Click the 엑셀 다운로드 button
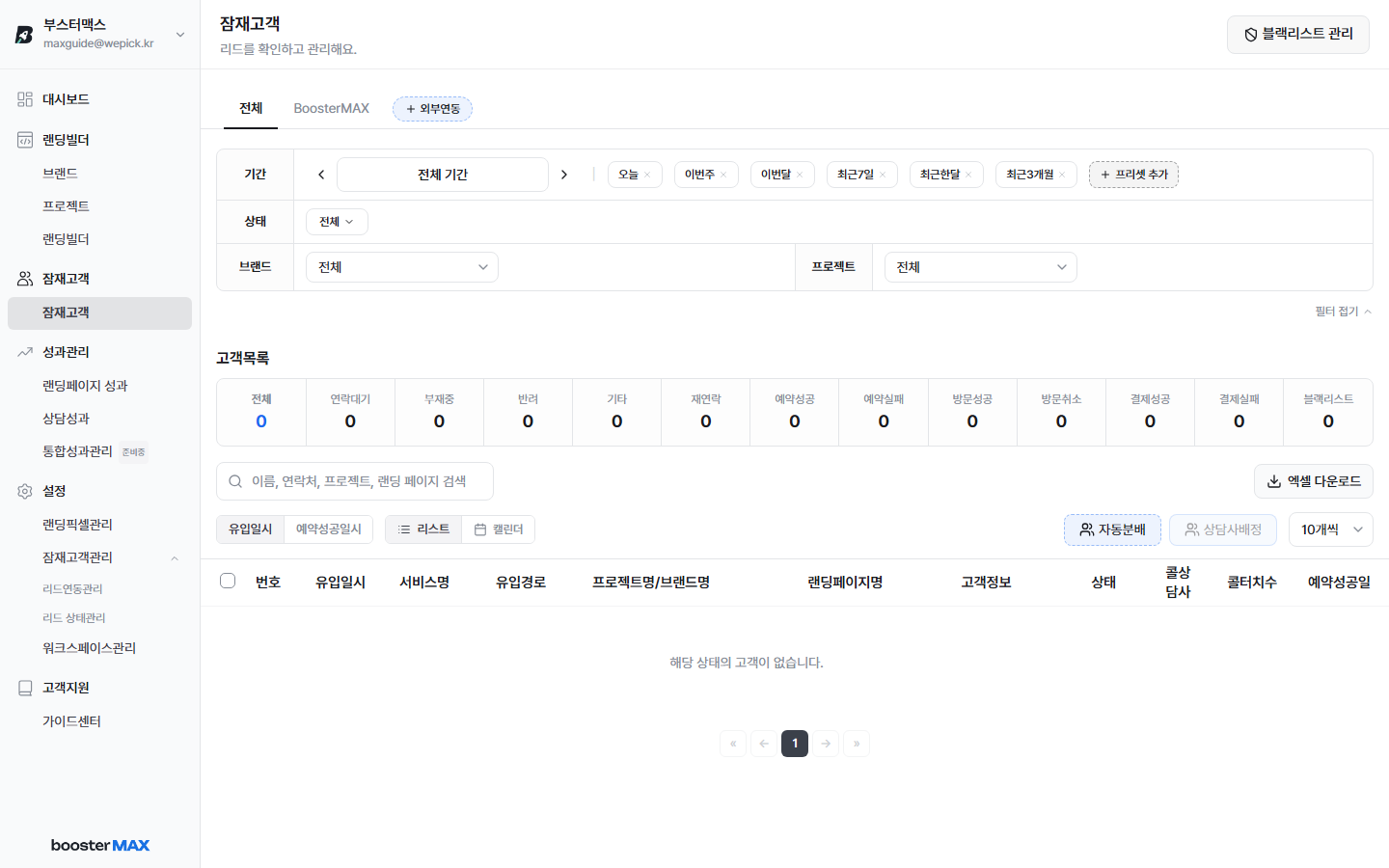This screenshot has height=868, width=1389. tap(1314, 481)
